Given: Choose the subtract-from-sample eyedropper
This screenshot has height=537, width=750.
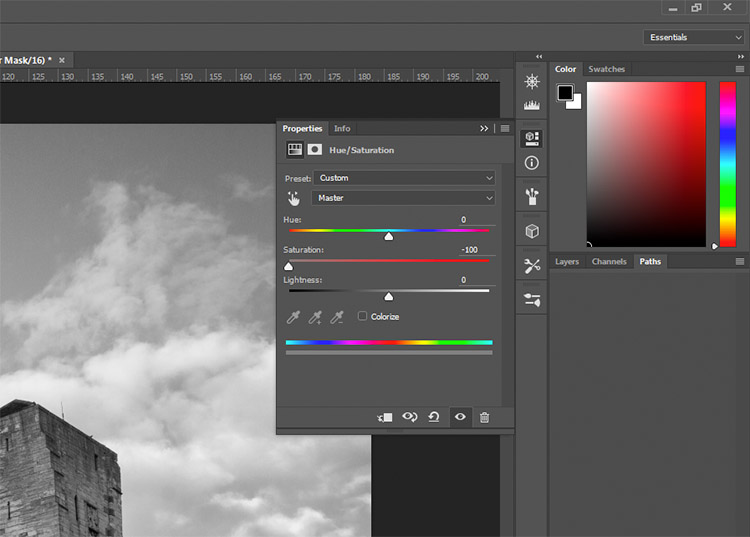Looking at the screenshot, I should (337, 317).
